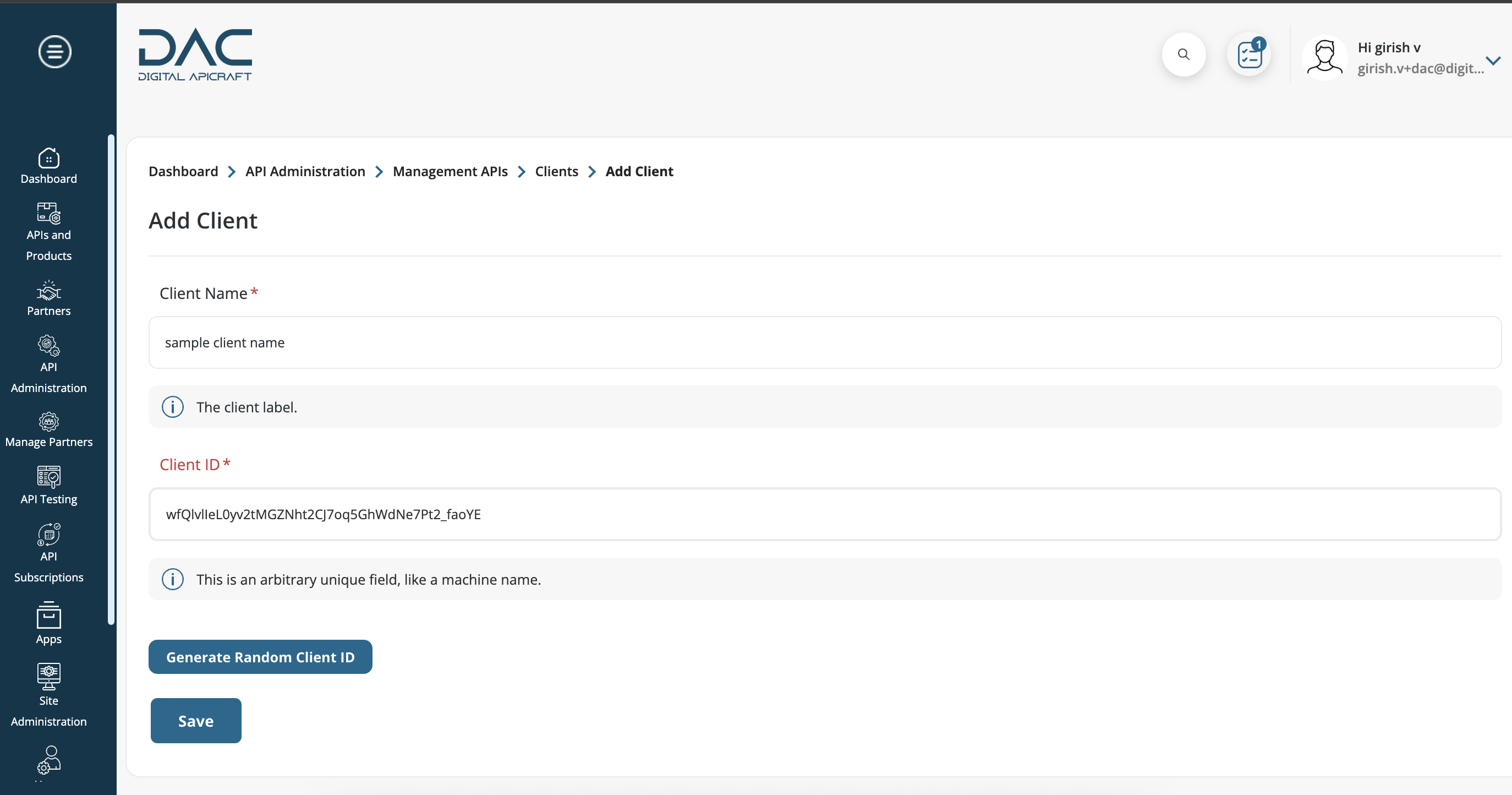Open APIs and Products in sidebar
Image resolution: width=1512 pixels, height=795 pixels.
(x=49, y=232)
